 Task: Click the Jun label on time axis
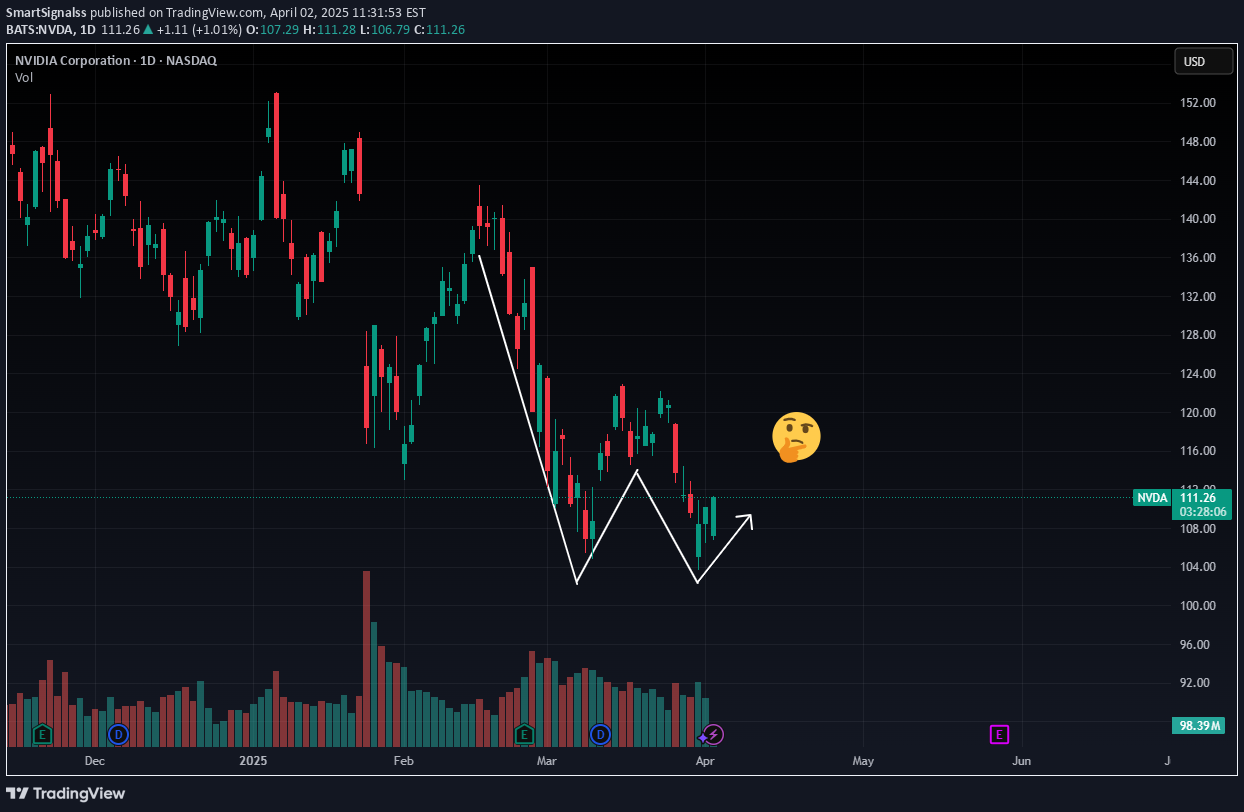[x=1022, y=761]
